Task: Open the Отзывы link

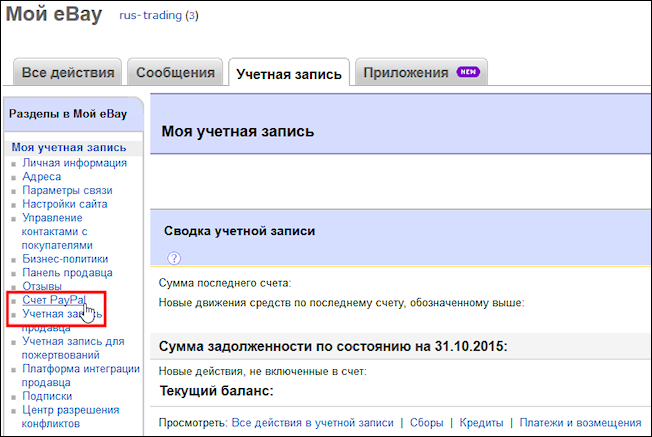Action: [42, 286]
